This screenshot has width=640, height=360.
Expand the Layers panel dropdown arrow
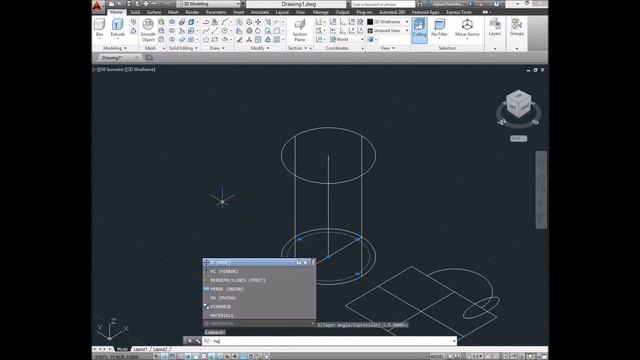click(495, 49)
